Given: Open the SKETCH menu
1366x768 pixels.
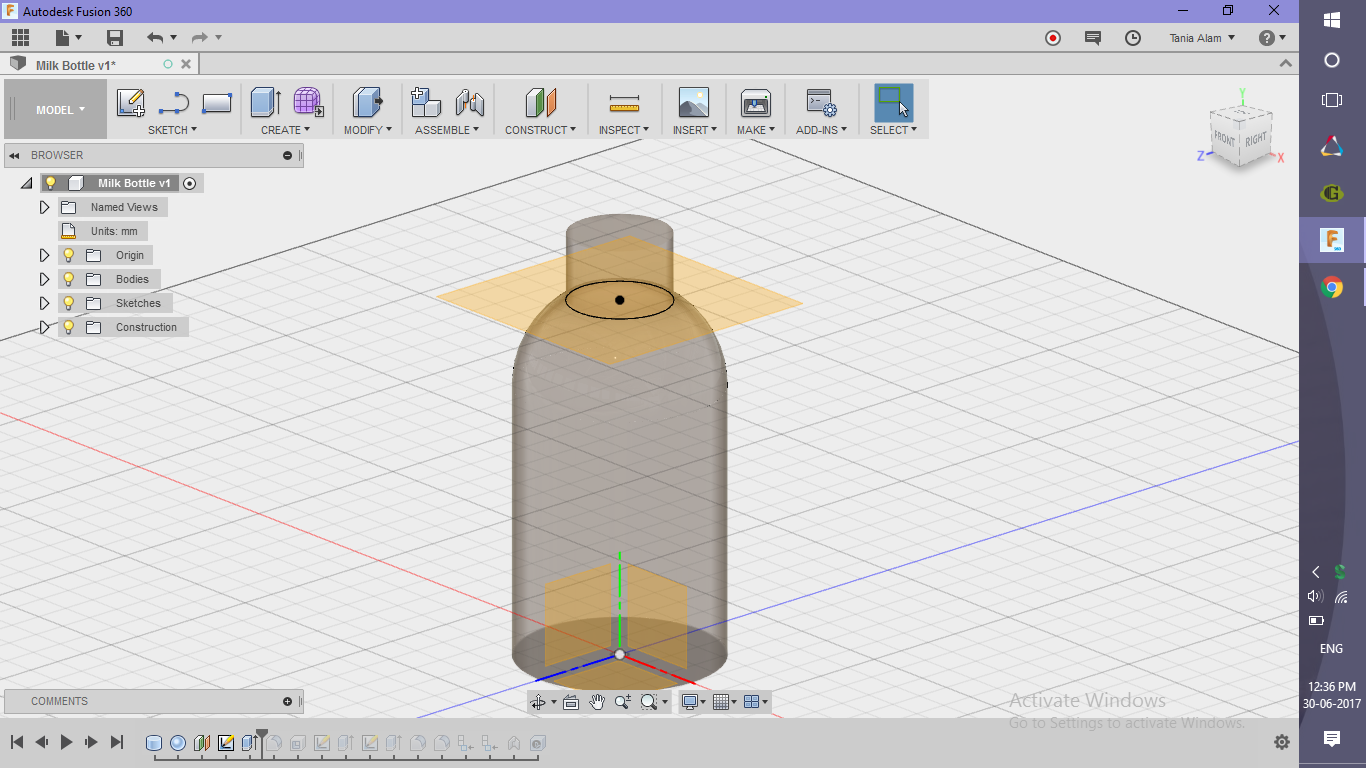Looking at the screenshot, I should coord(172,130).
